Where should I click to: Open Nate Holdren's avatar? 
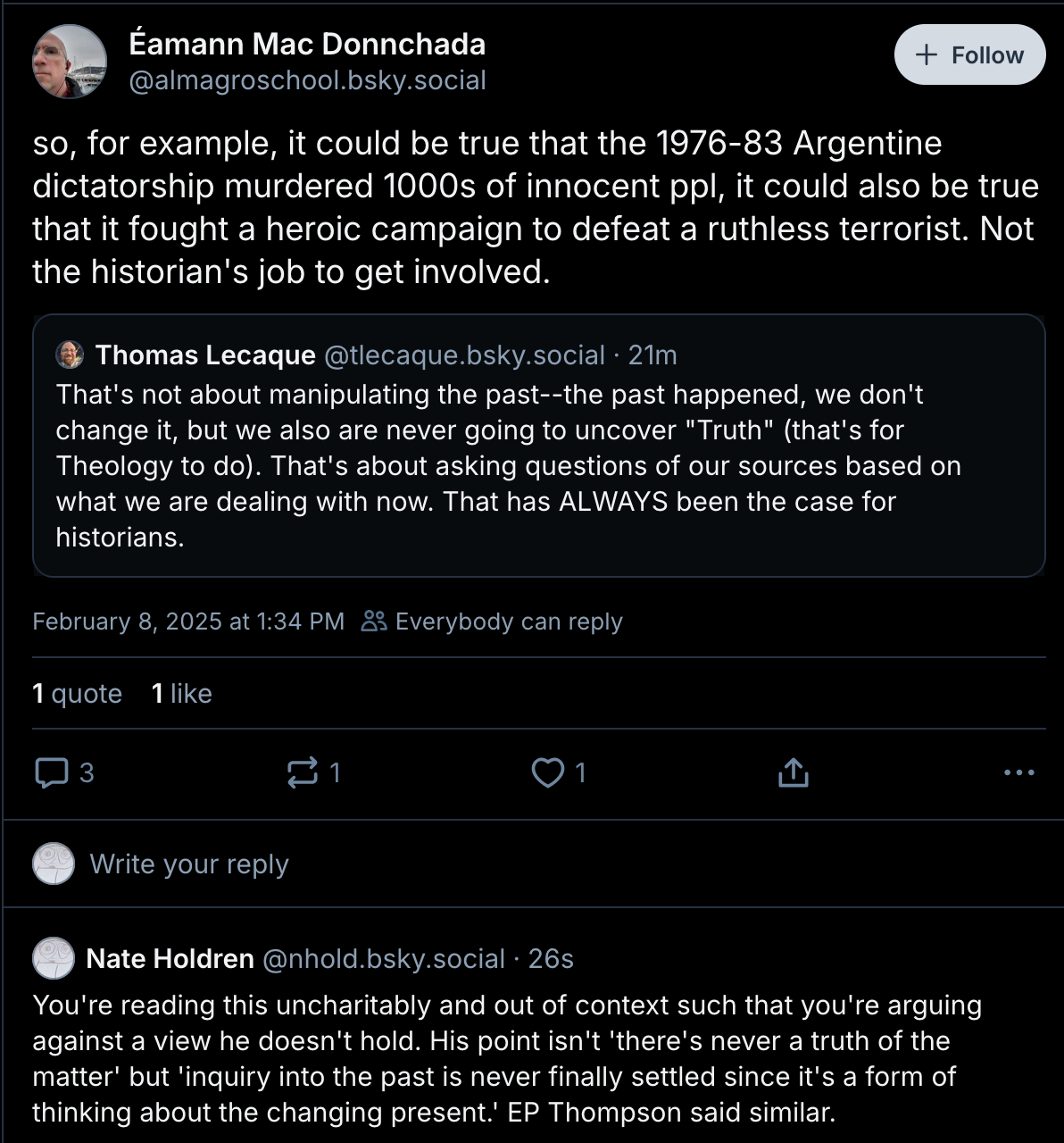tap(54, 958)
